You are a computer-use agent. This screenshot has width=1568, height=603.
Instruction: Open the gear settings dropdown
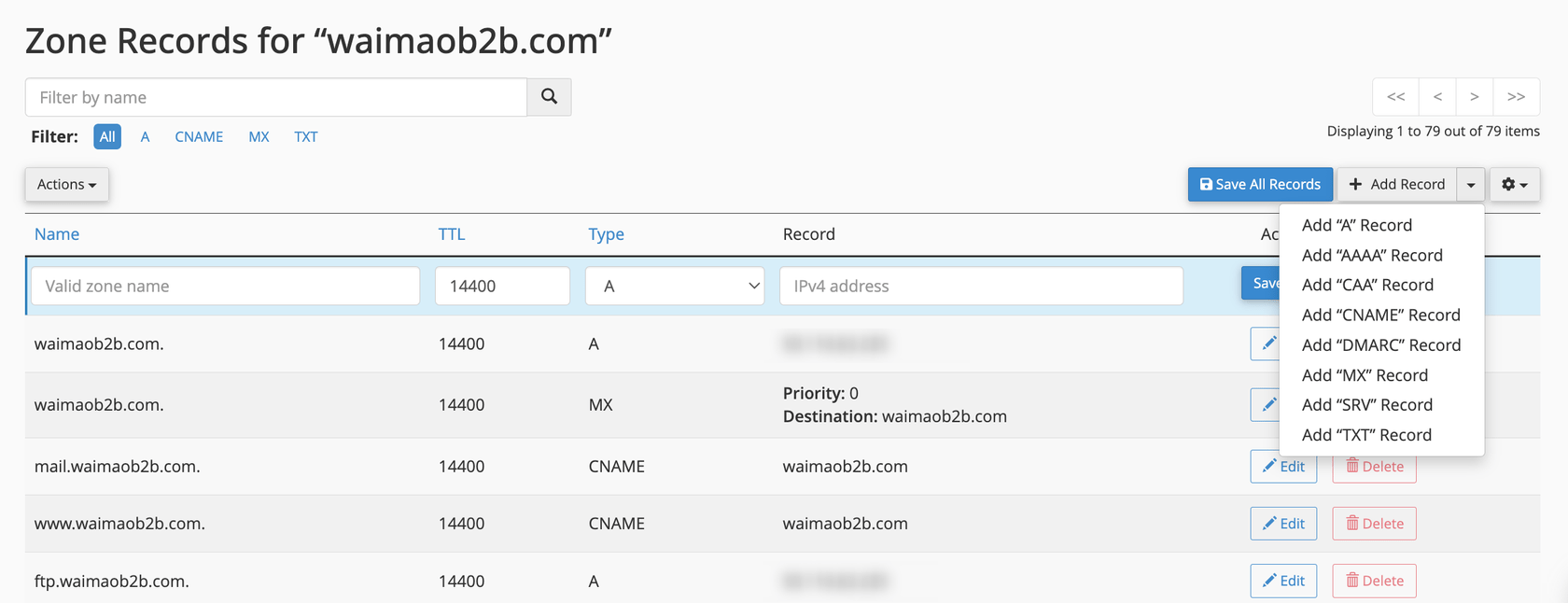(1514, 184)
